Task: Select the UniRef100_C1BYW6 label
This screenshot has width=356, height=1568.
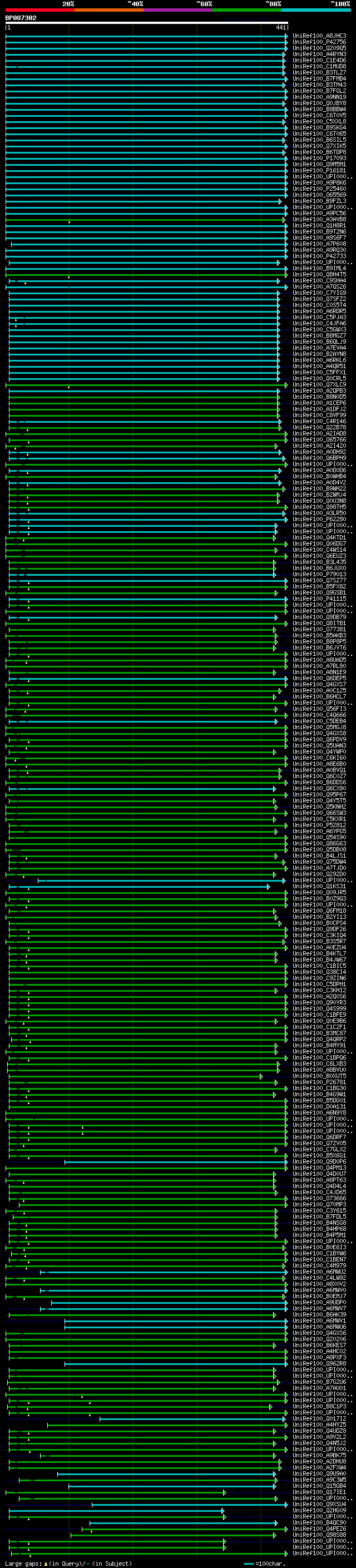Action: pos(319,1253)
